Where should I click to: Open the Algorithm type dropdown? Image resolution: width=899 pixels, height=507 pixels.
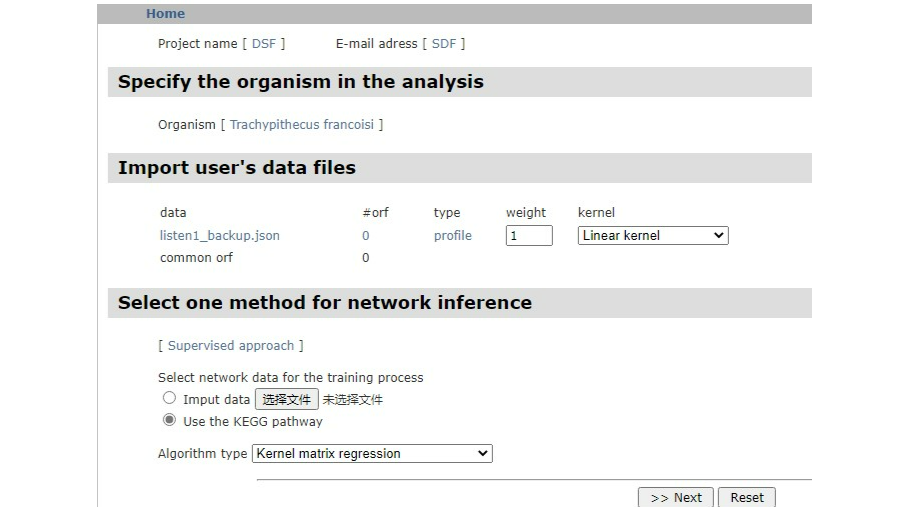pyautogui.click(x=372, y=454)
